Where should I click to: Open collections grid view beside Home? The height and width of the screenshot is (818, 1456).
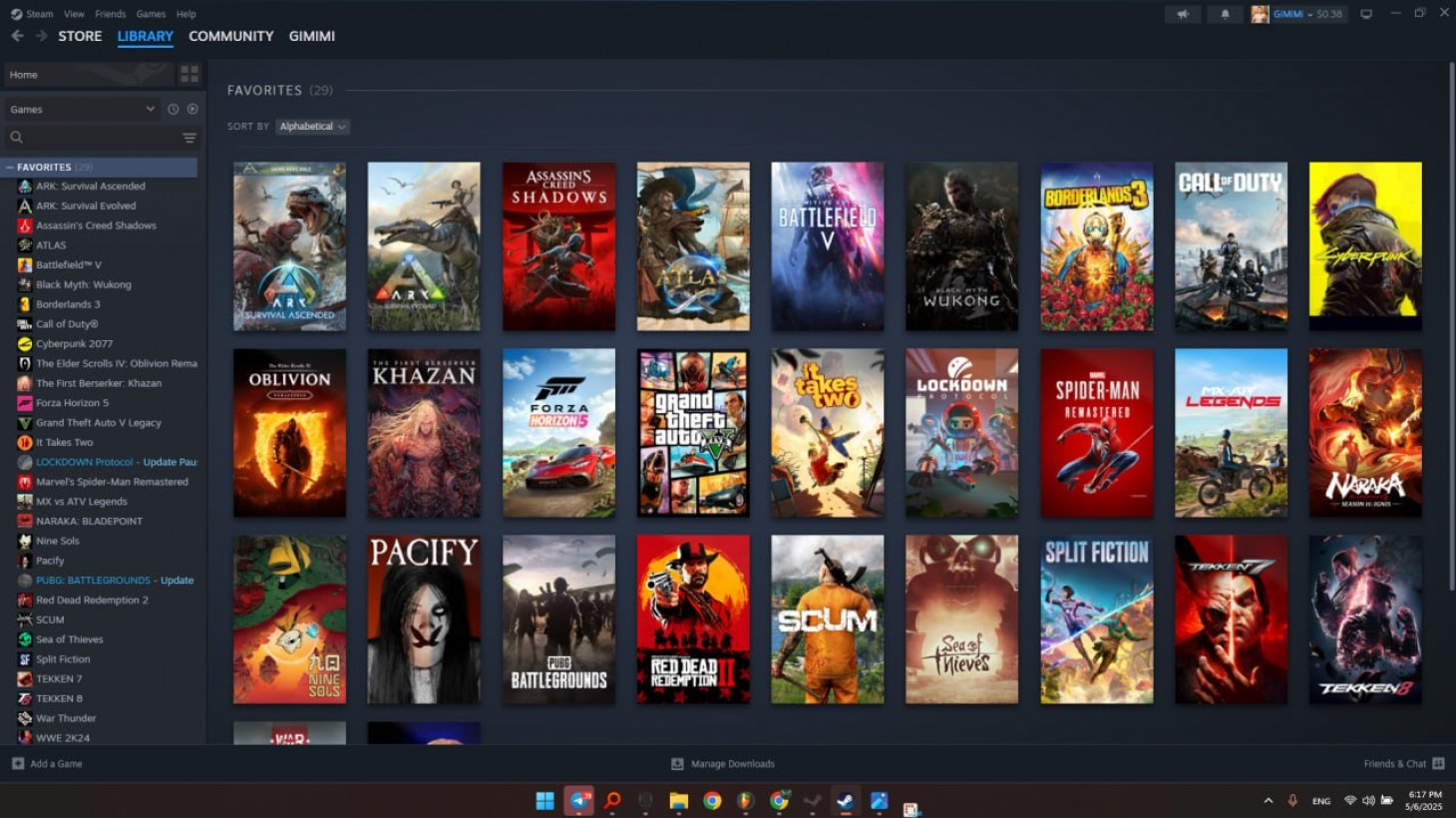(188, 75)
